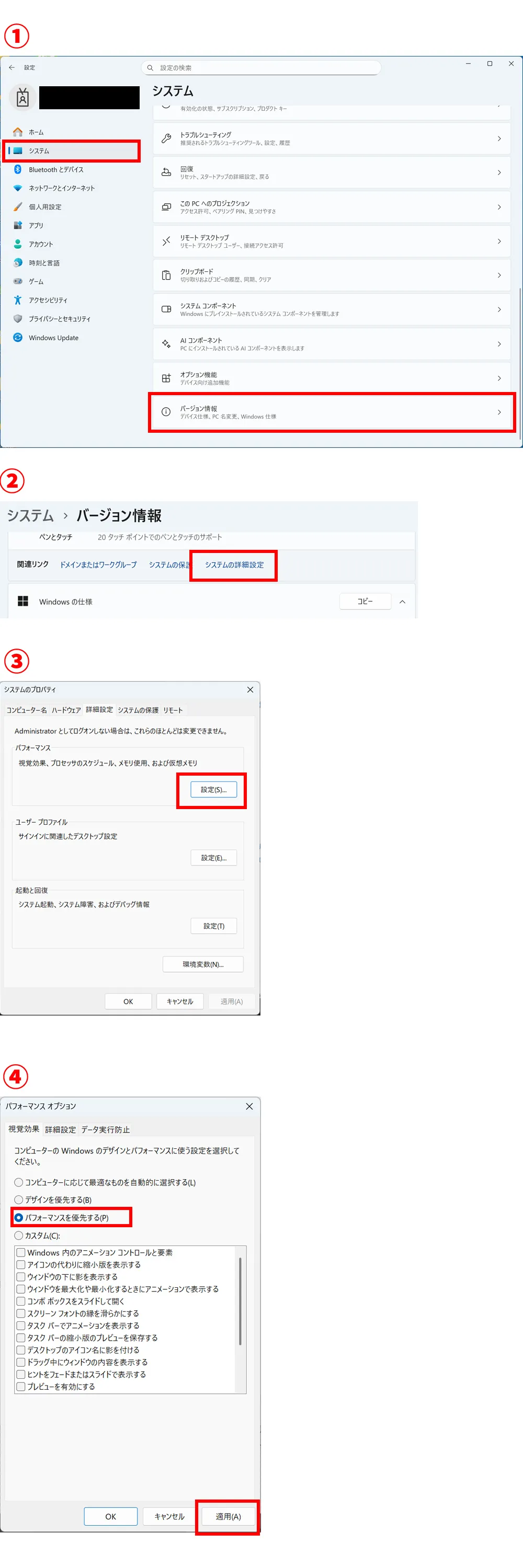Open the クリップボード settings entry

pos(332,275)
